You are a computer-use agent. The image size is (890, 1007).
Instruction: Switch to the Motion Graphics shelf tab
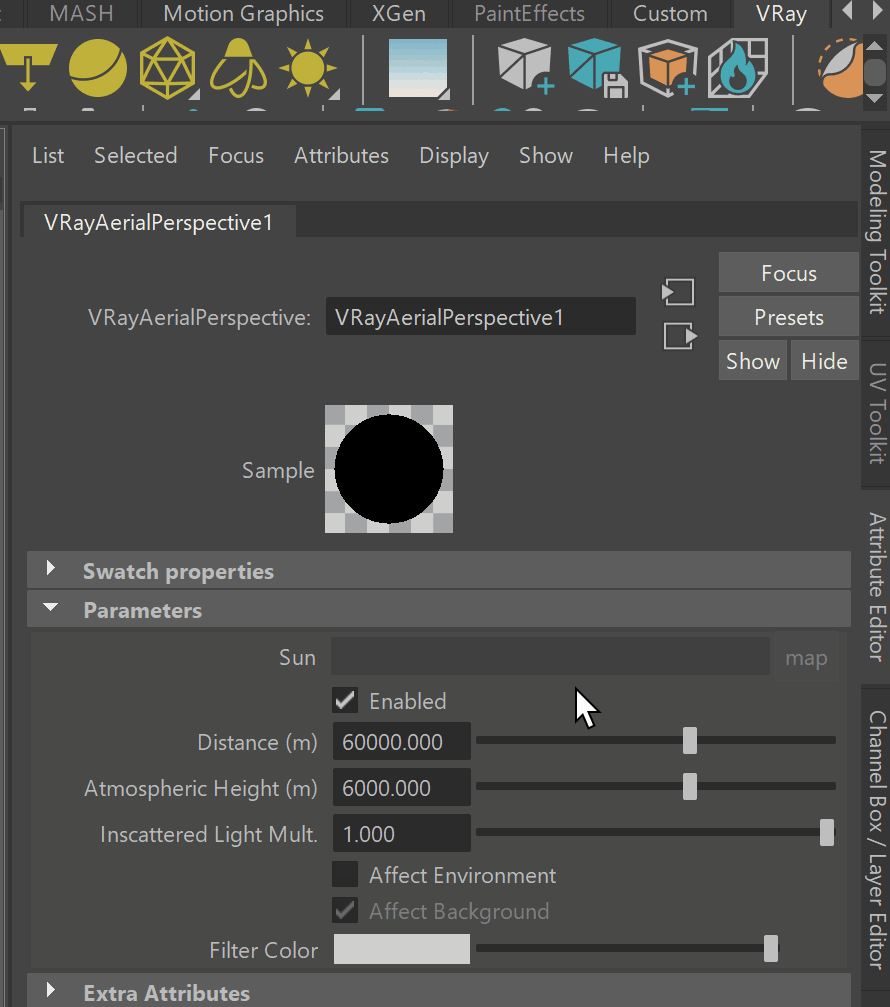[243, 13]
